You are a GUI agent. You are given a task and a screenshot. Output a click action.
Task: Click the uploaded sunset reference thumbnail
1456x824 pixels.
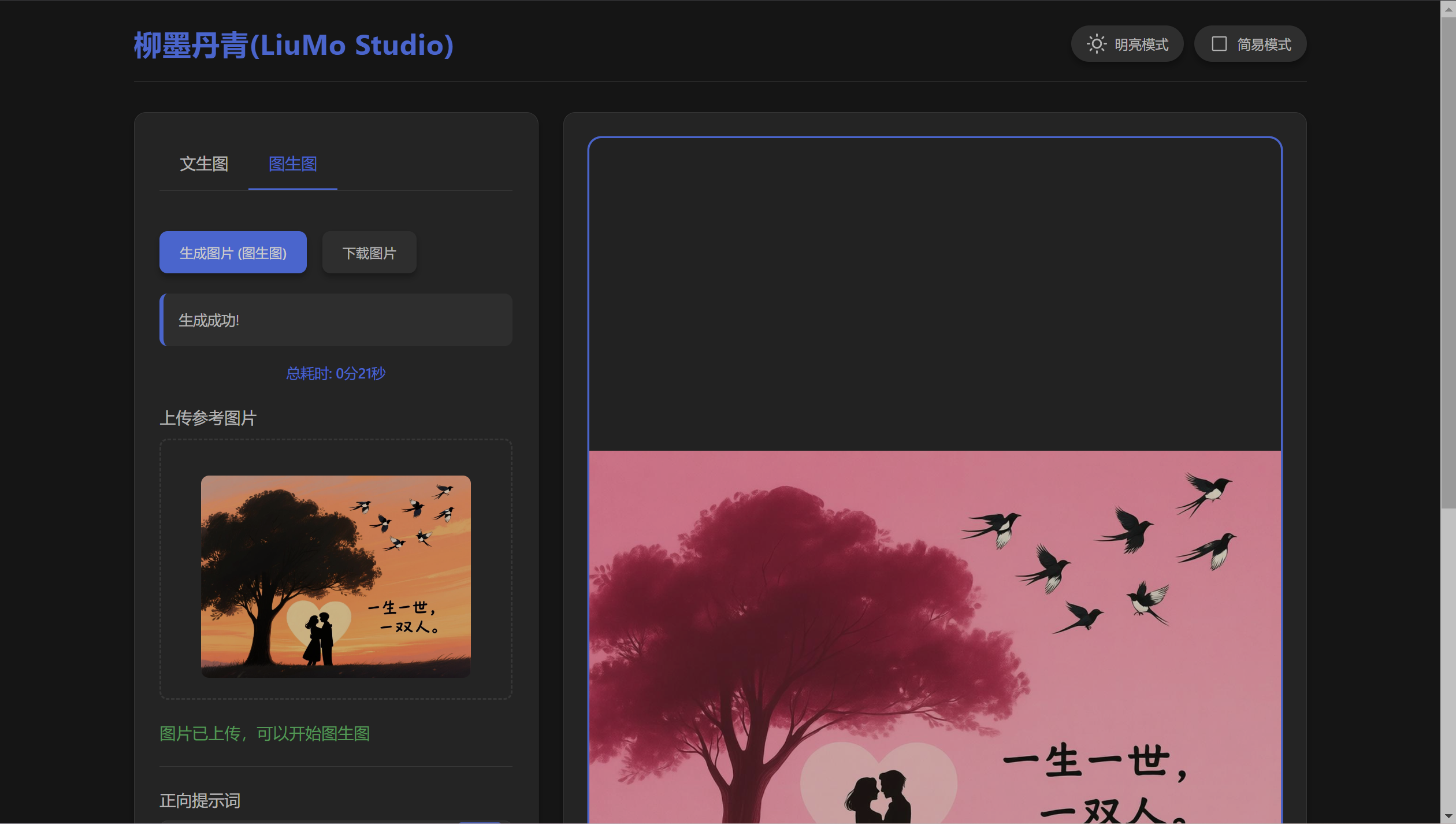click(335, 576)
